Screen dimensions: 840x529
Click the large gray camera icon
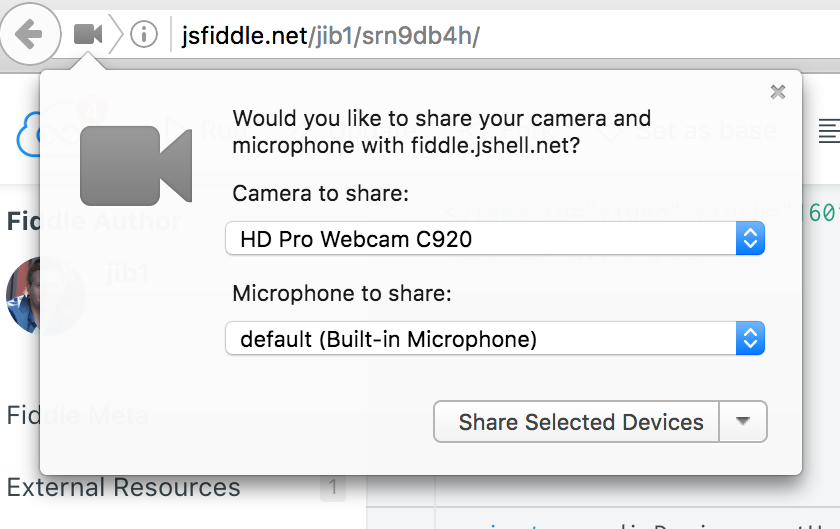[x=136, y=166]
